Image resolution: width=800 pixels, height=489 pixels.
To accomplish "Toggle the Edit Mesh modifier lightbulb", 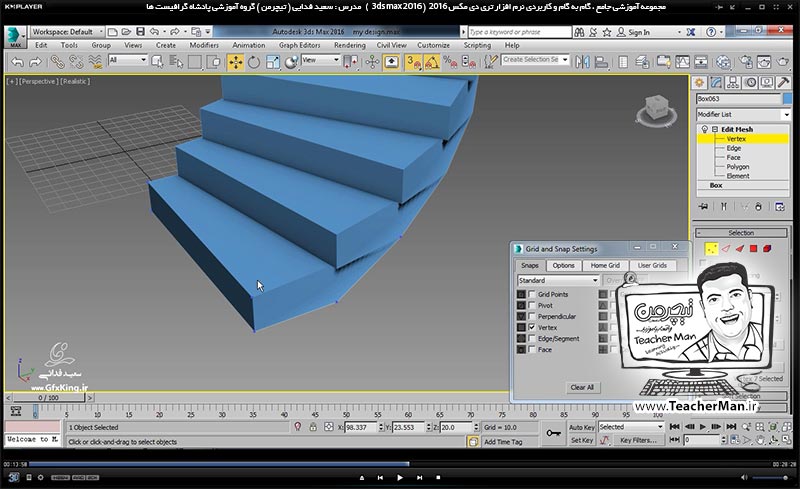I will click(x=705, y=129).
